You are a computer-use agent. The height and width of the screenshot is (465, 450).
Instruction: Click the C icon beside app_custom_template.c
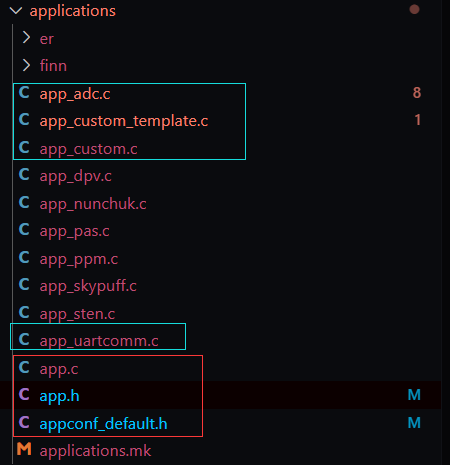(x=24, y=120)
